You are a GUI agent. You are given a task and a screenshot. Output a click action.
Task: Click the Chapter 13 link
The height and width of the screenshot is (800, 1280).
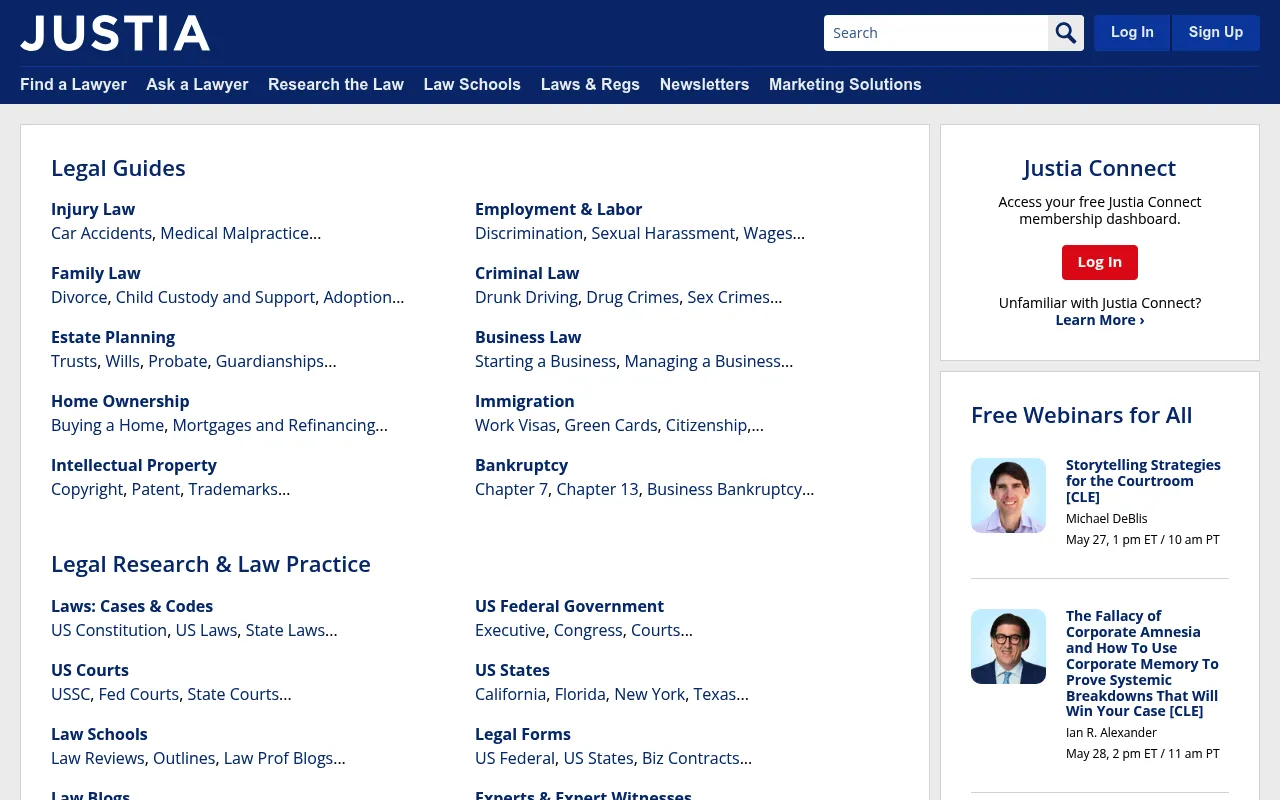coord(597,489)
